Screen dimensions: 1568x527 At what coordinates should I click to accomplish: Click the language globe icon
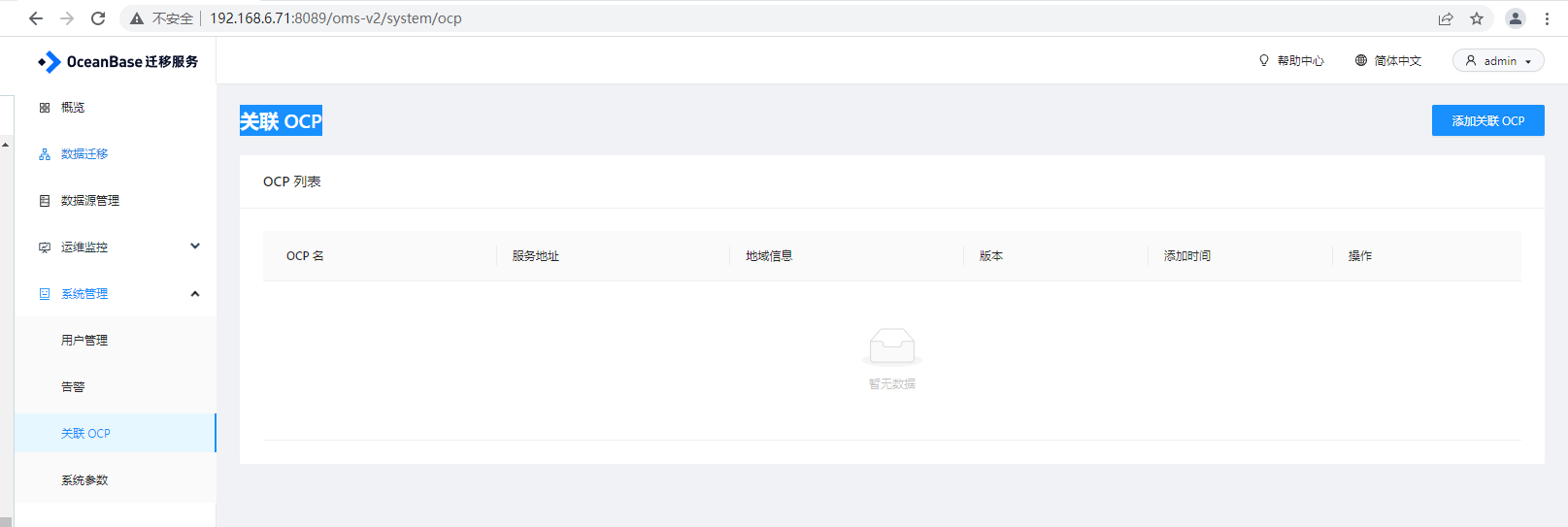[1361, 60]
